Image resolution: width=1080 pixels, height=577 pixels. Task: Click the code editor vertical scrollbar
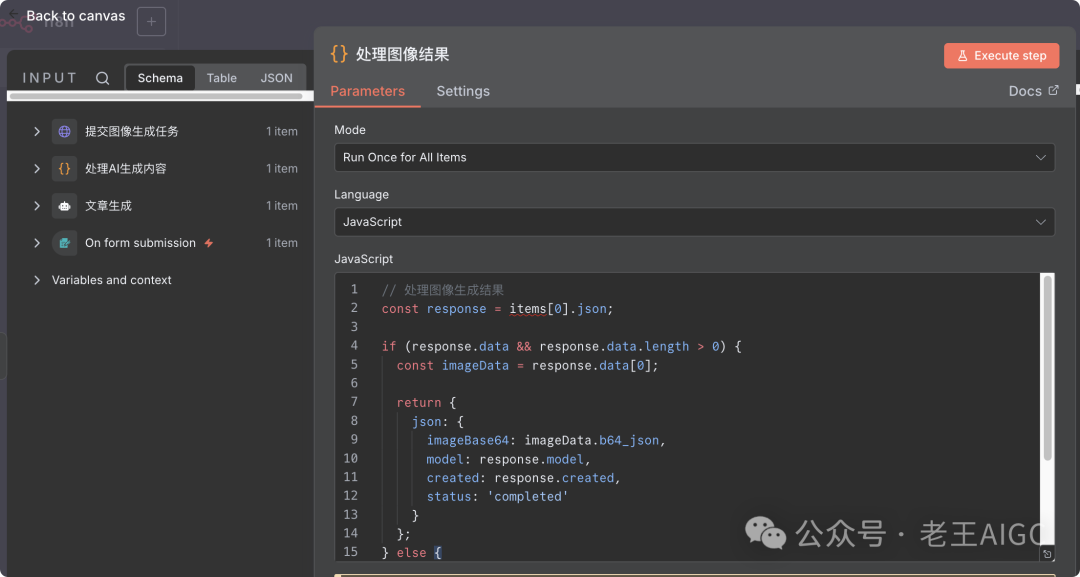click(x=1048, y=368)
